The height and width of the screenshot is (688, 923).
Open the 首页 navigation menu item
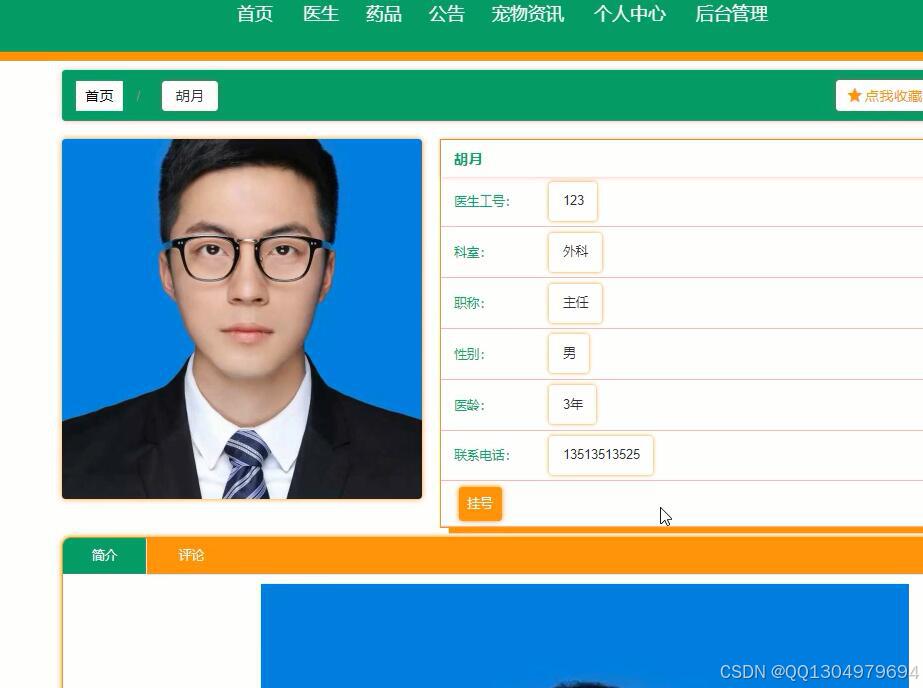tap(254, 14)
